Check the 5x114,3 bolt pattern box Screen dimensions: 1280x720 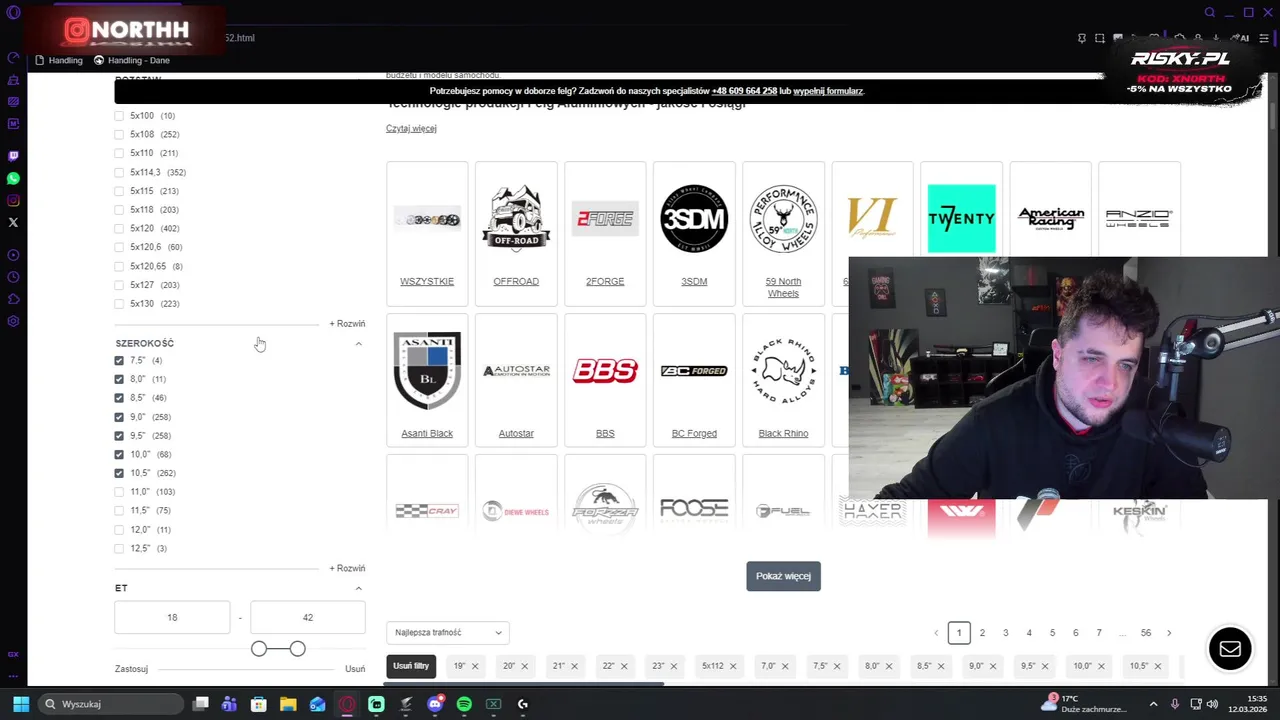pyautogui.click(x=119, y=172)
